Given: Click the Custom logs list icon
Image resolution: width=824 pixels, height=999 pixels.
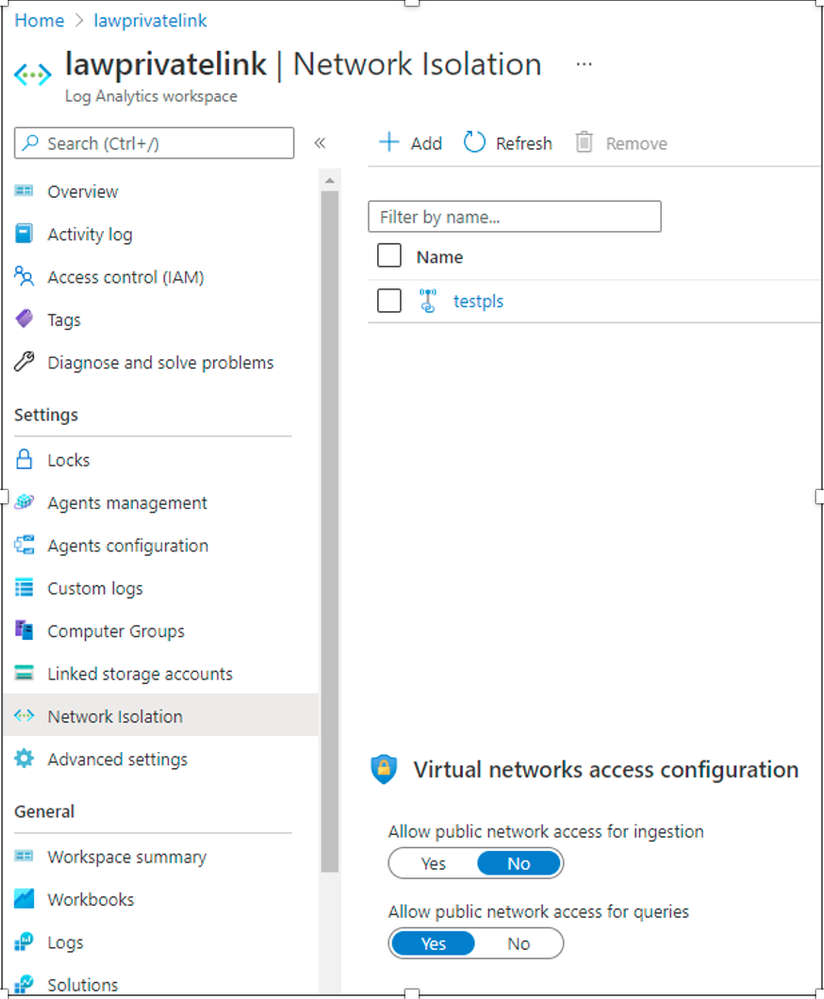Looking at the screenshot, I should 24,587.
